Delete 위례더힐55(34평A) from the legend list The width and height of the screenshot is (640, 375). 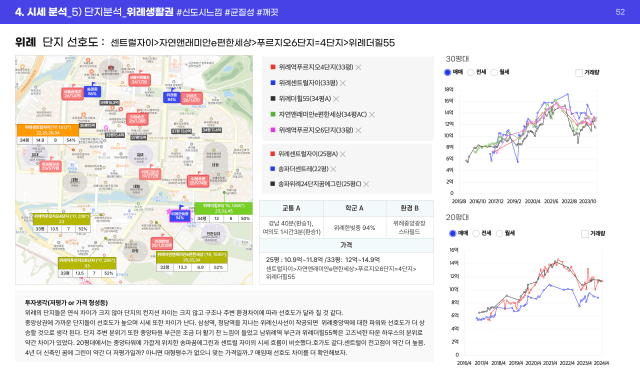pyautogui.click(x=336, y=99)
